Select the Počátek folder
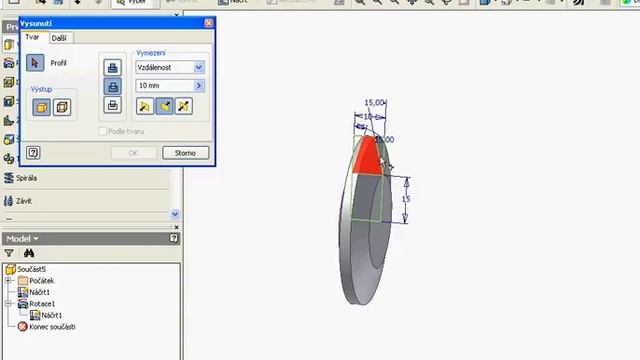 (x=36, y=281)
